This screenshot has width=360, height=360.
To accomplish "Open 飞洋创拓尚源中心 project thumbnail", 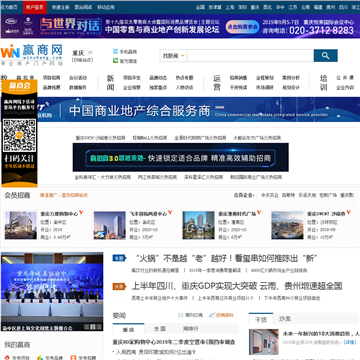I will click(x=109, y=225).
